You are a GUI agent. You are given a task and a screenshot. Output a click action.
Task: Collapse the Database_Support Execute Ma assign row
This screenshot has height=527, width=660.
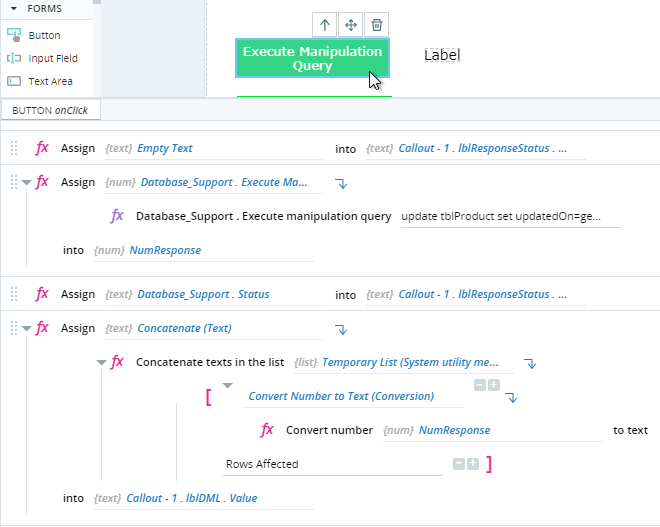point(27,183)
